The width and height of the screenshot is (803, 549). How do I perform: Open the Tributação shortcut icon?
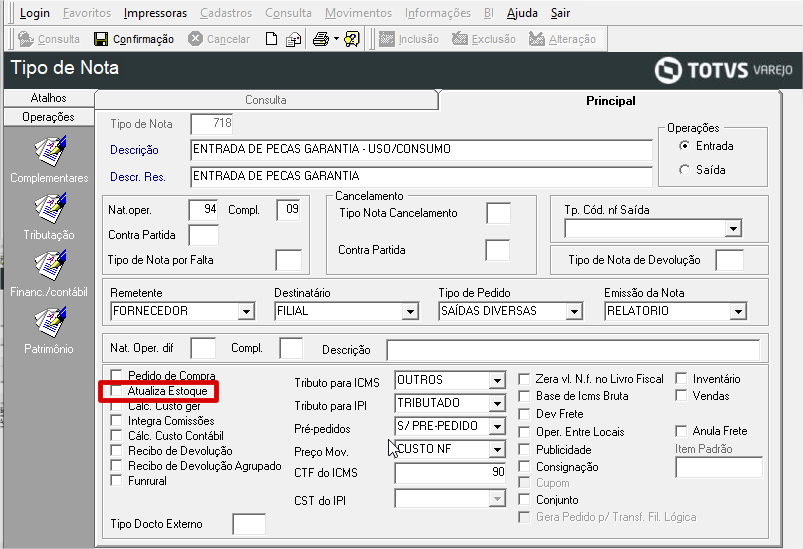(x=50, y=208)
